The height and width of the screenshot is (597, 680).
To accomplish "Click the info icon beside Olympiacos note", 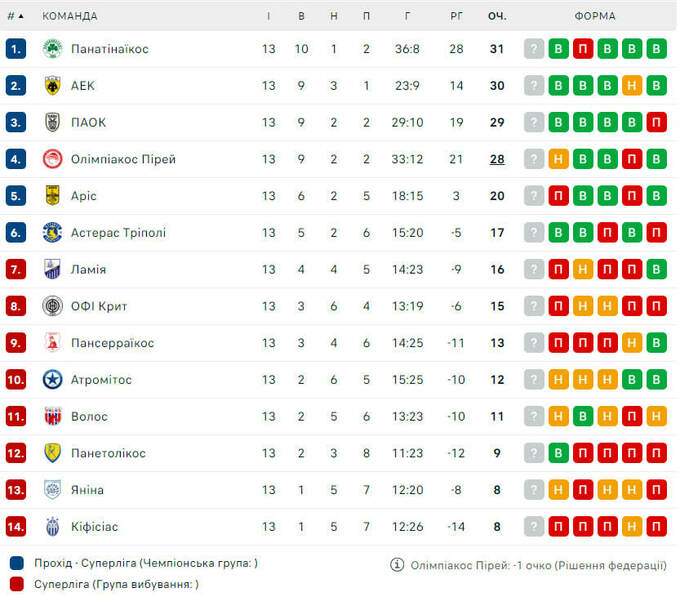I will [x=397, y=565].
